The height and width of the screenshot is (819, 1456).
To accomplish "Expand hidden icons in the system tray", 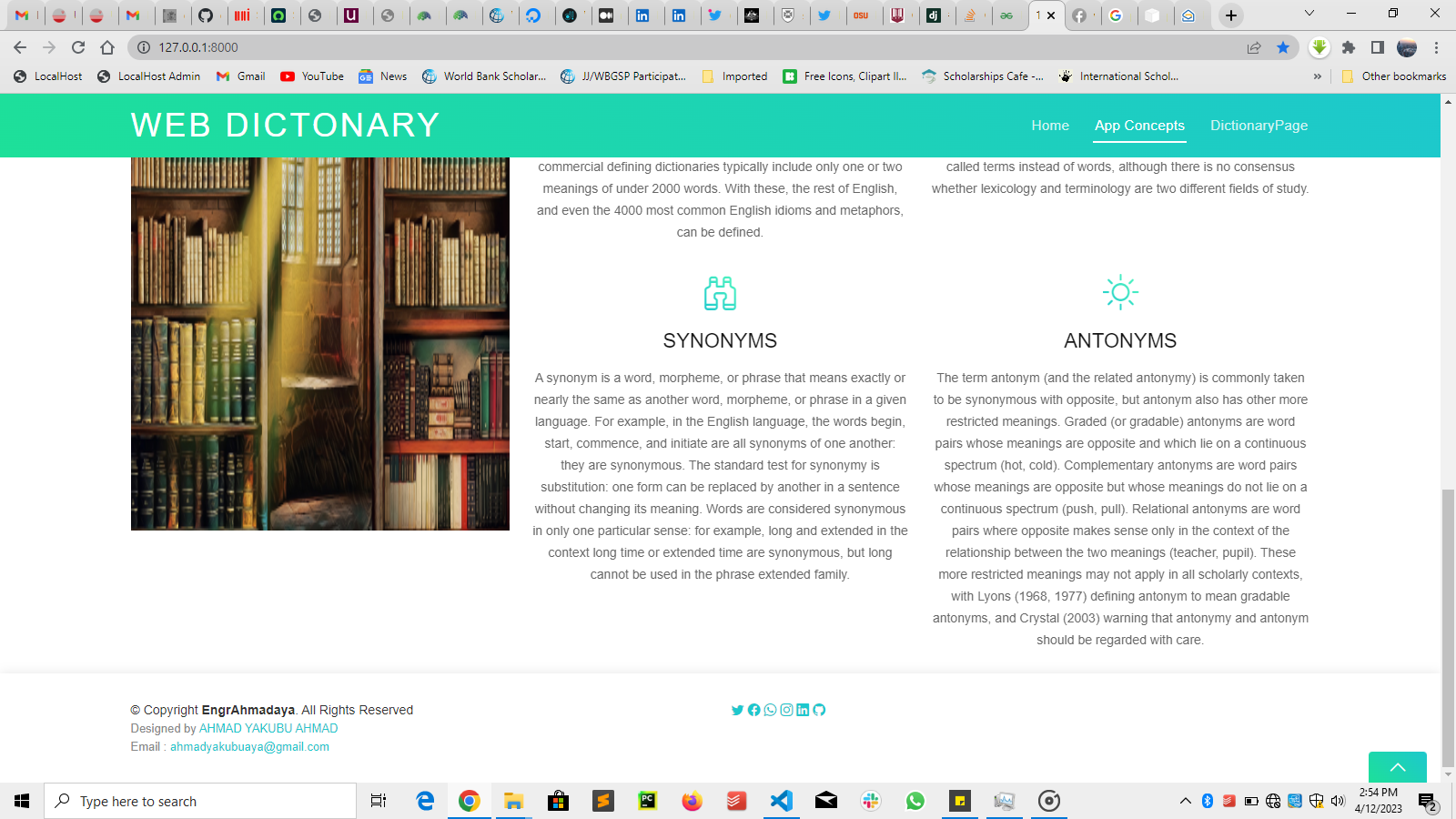I will (x=1186, y=801).
